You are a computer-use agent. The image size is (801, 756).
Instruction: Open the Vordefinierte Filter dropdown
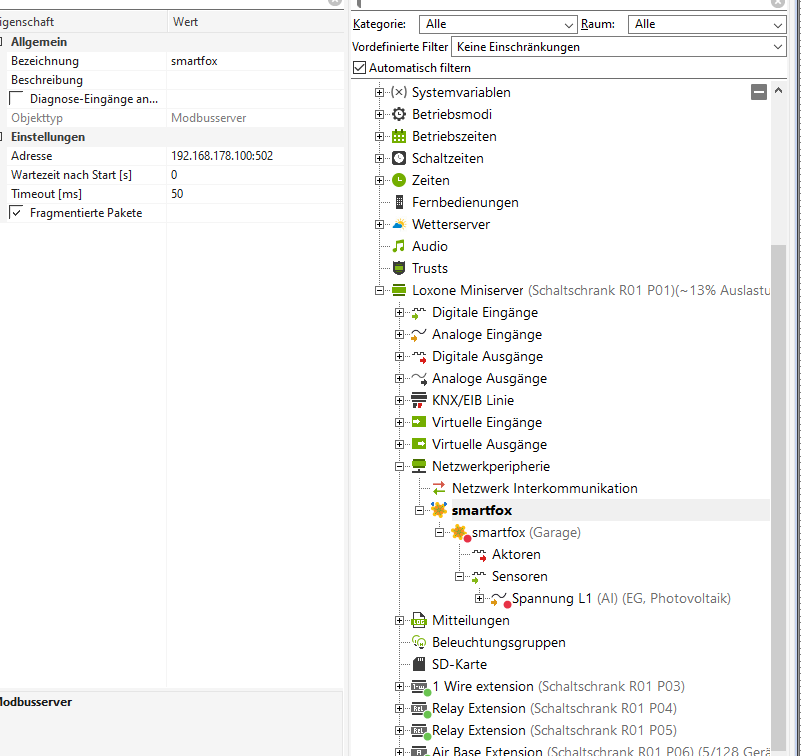[x=619, y=47]
